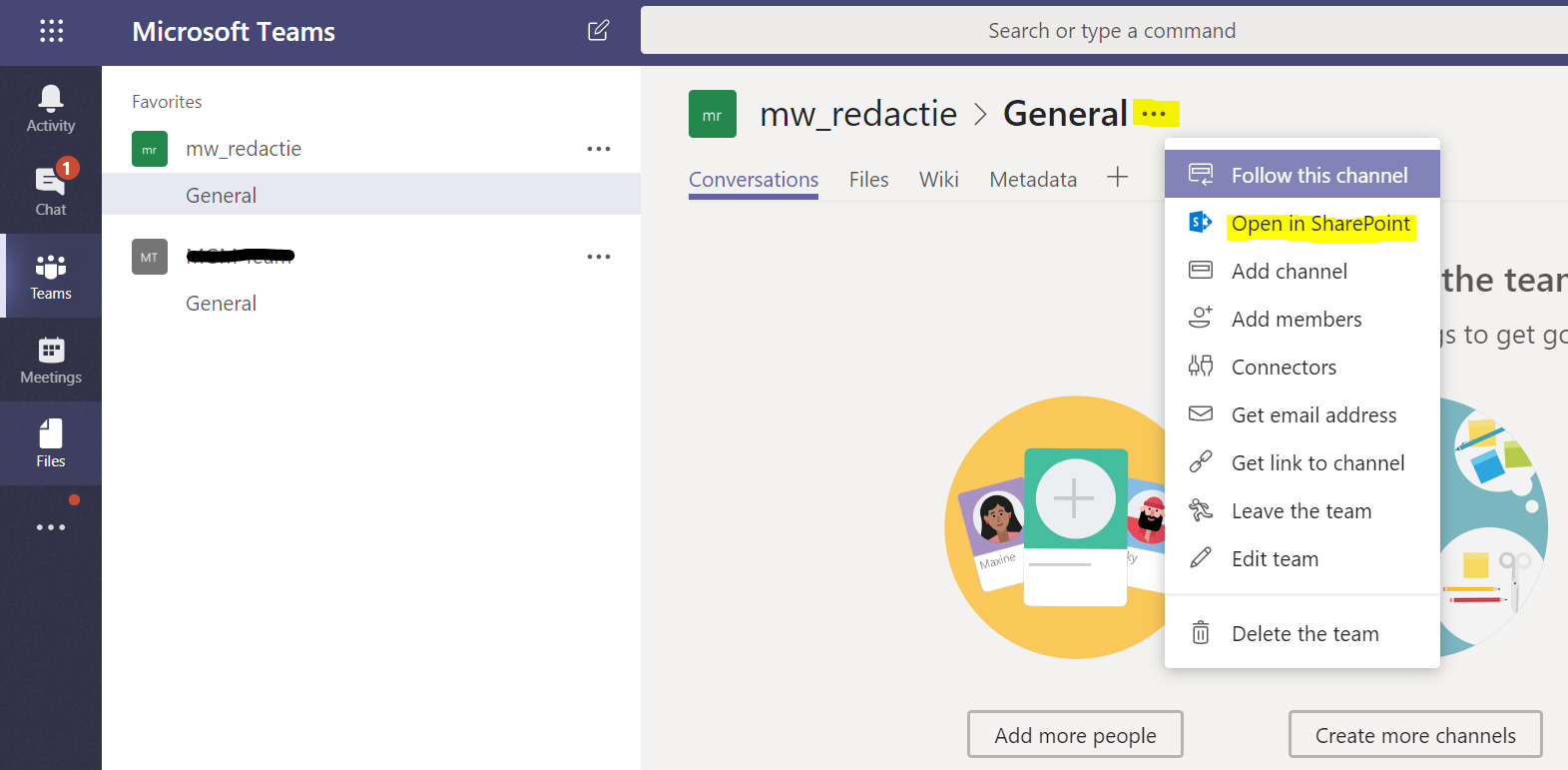This screenshot has width=1568, height=770.
Task: Click the General channel ellipsis in header
Action: pos(1155,114)
